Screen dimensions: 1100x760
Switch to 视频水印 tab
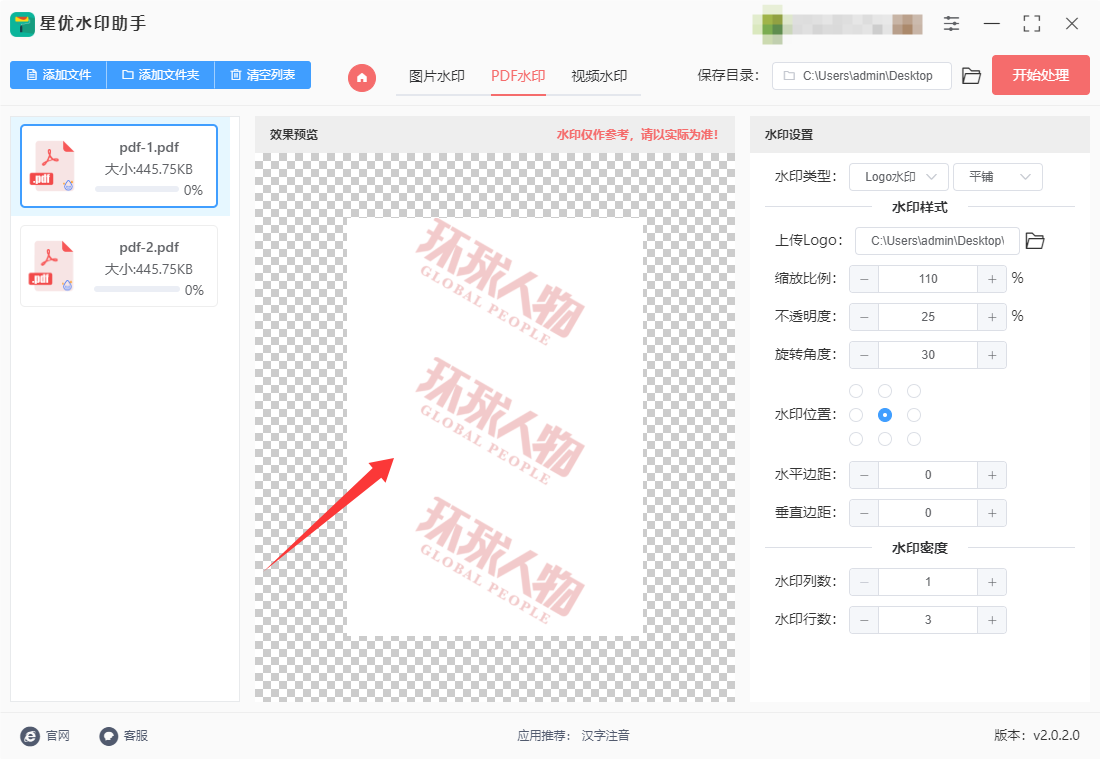[x=599, y=76]
